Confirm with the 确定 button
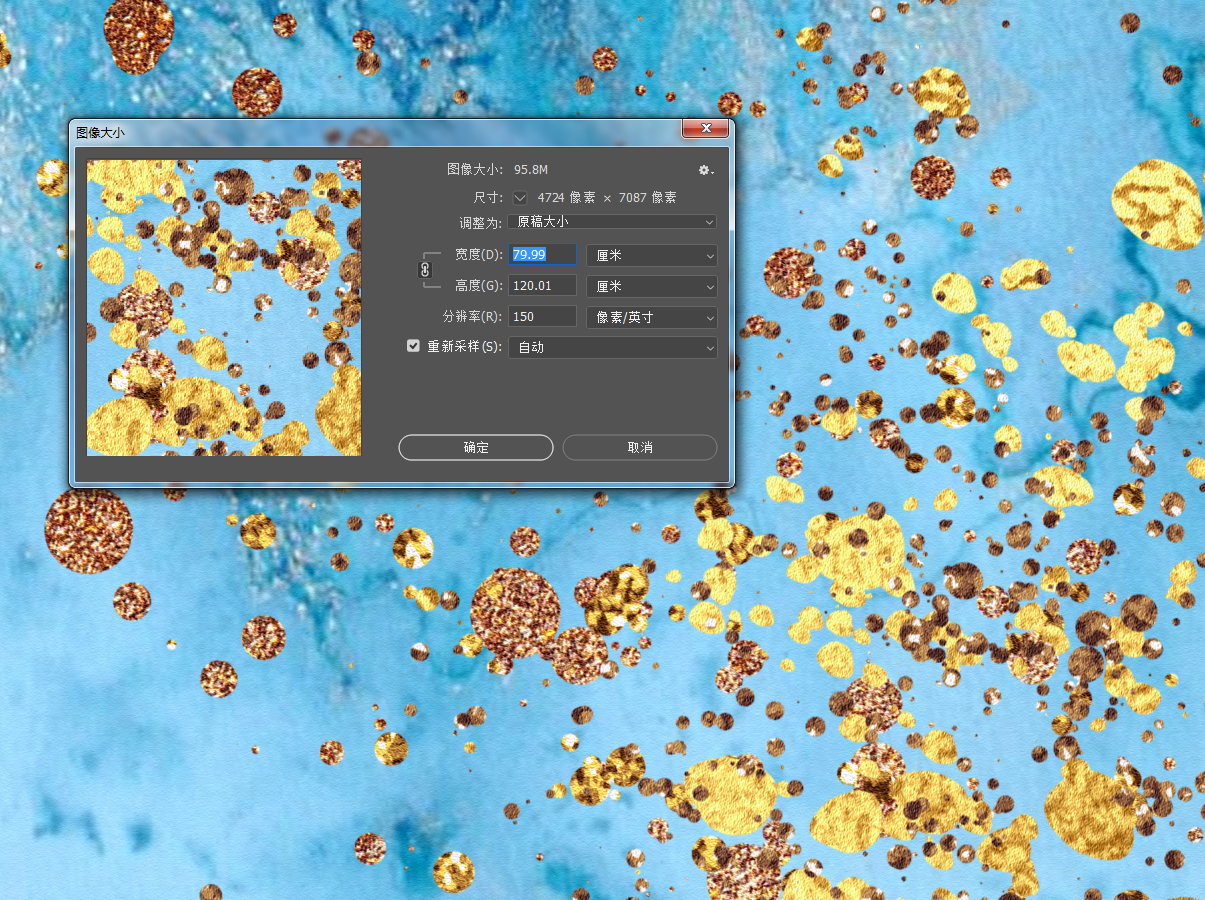Image resolution: width=1205 pixels, height=900 pixels. tap(476, 447)
